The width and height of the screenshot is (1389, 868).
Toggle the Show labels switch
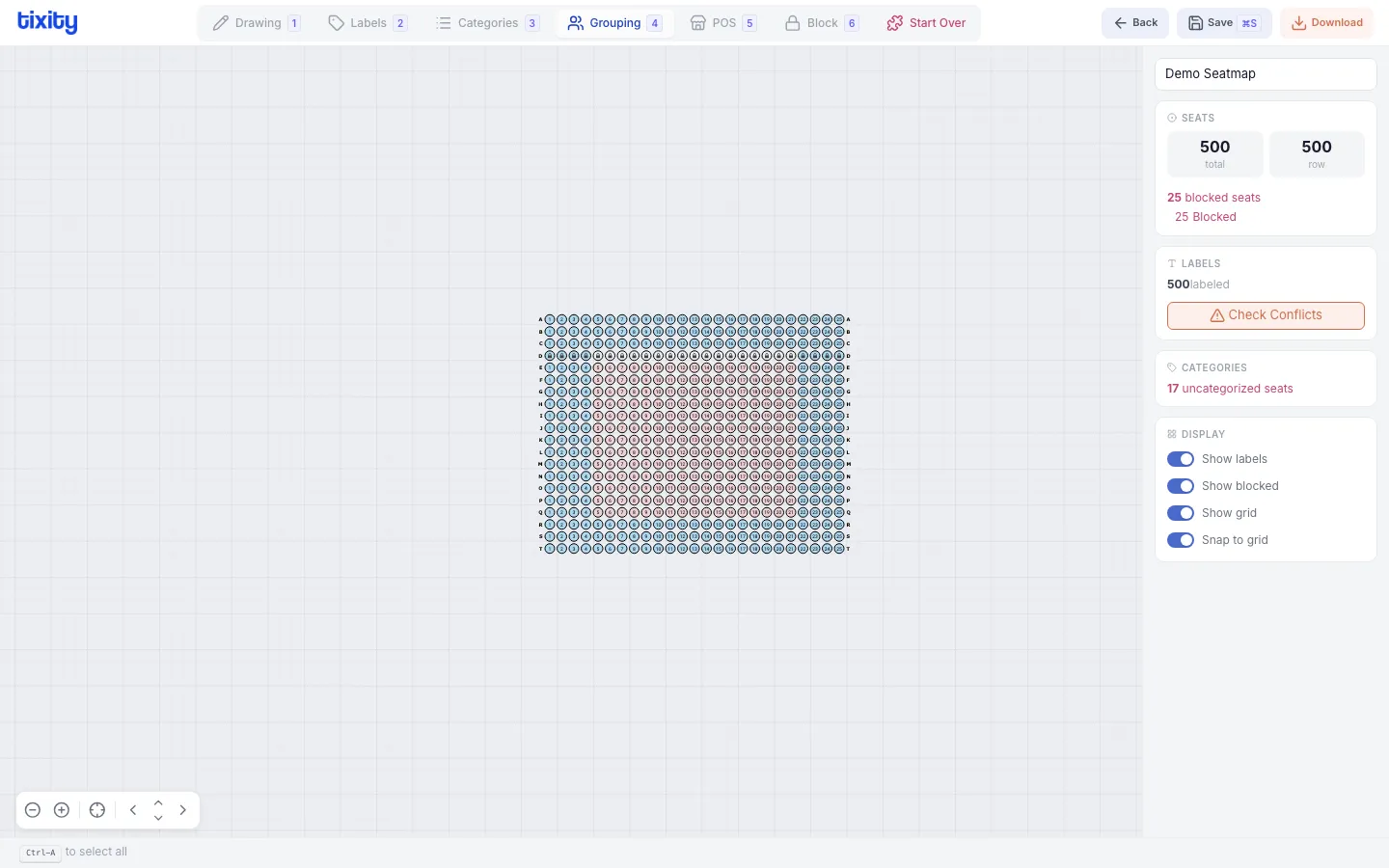click(x=1181, y=459)
